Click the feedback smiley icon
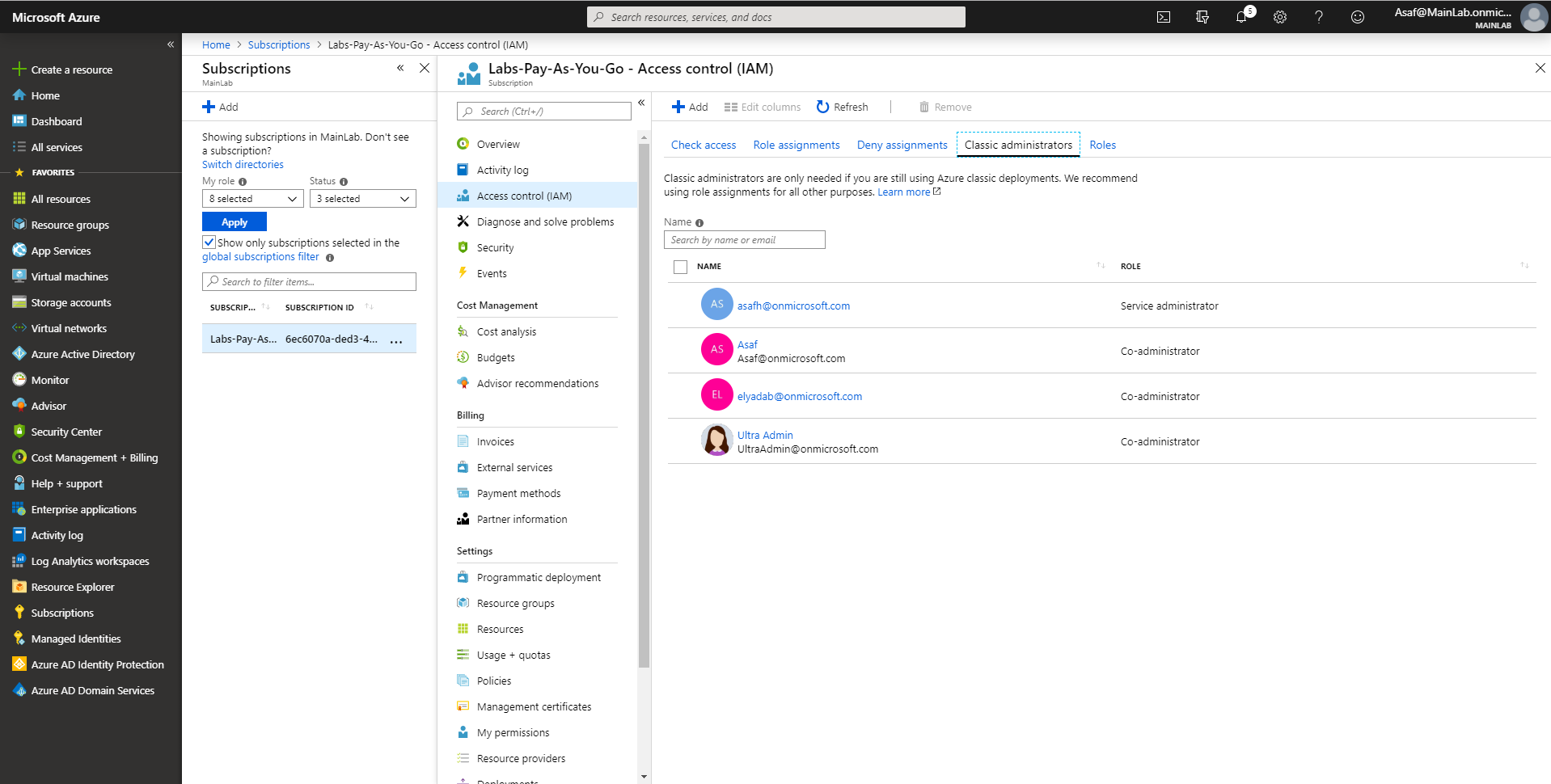 (x=1358, y=17)
